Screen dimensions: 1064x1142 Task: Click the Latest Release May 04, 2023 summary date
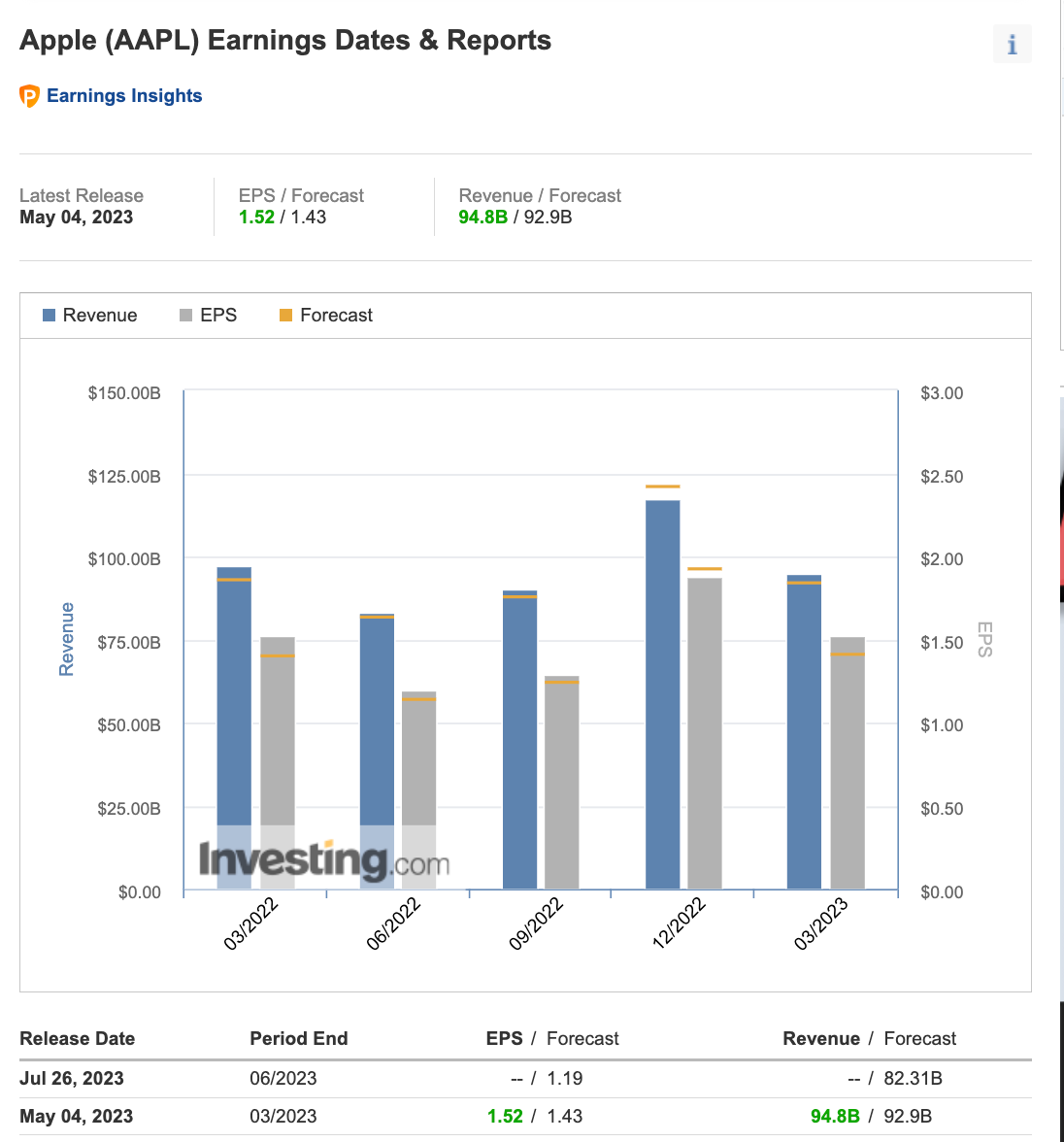(77, 218)
